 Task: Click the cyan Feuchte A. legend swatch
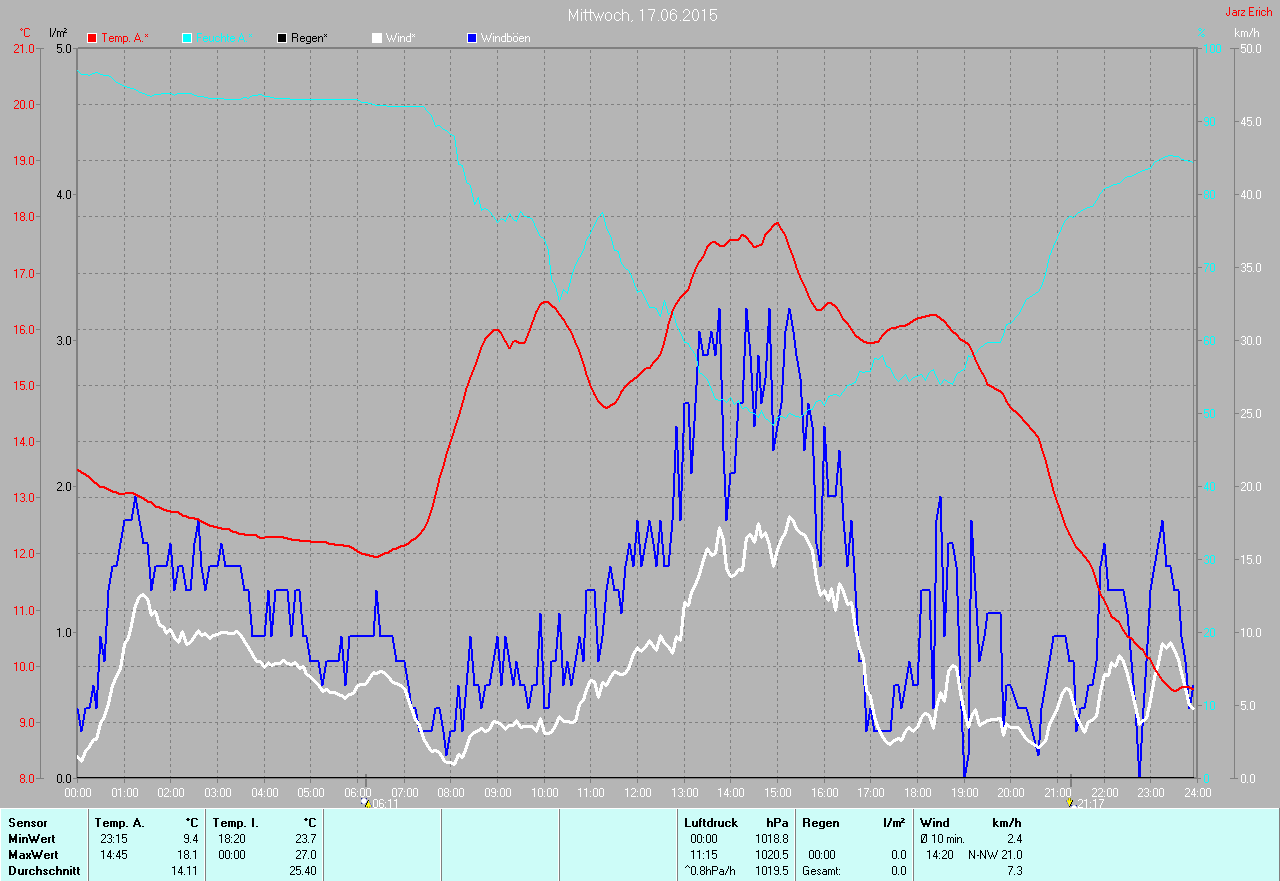click(187, 39)
